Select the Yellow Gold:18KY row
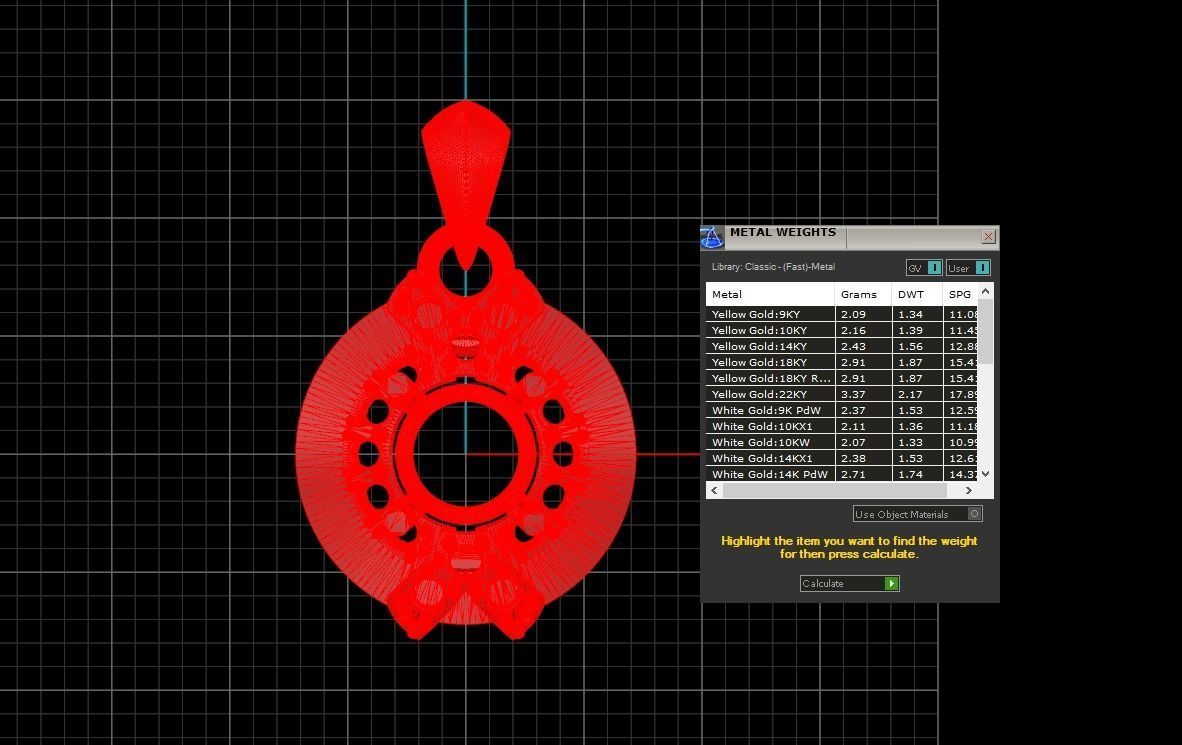This screenshot has height=745, width=1182. [841, 362]
